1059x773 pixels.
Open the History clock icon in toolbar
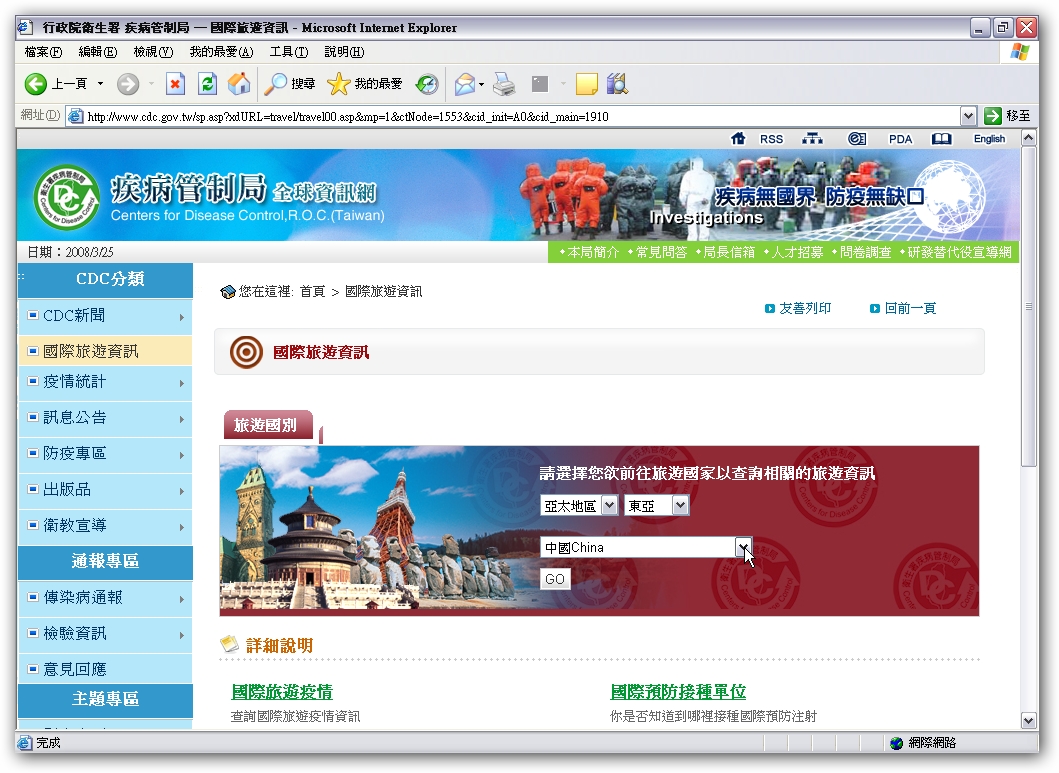[x=427, y=85]
